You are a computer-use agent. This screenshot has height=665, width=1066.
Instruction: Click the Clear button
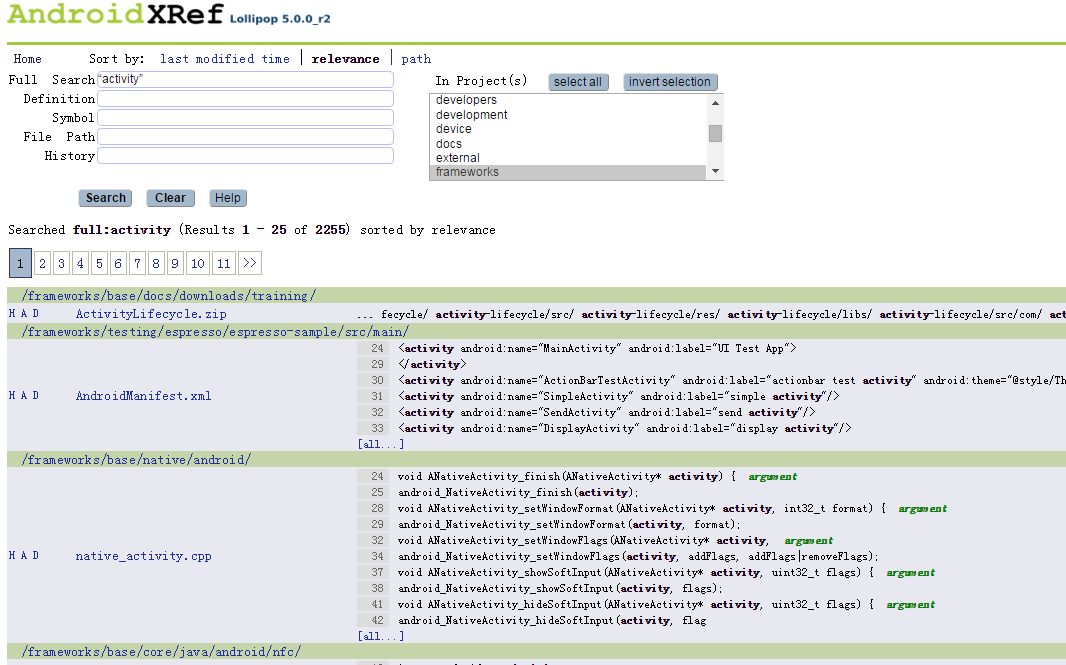[x=170, y=198]
